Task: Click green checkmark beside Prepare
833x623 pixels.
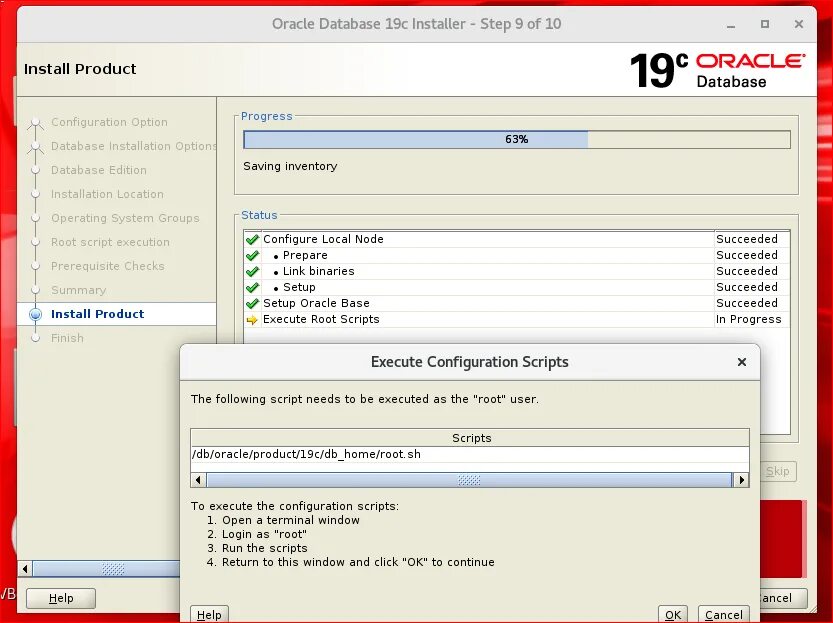Action: 252,255
